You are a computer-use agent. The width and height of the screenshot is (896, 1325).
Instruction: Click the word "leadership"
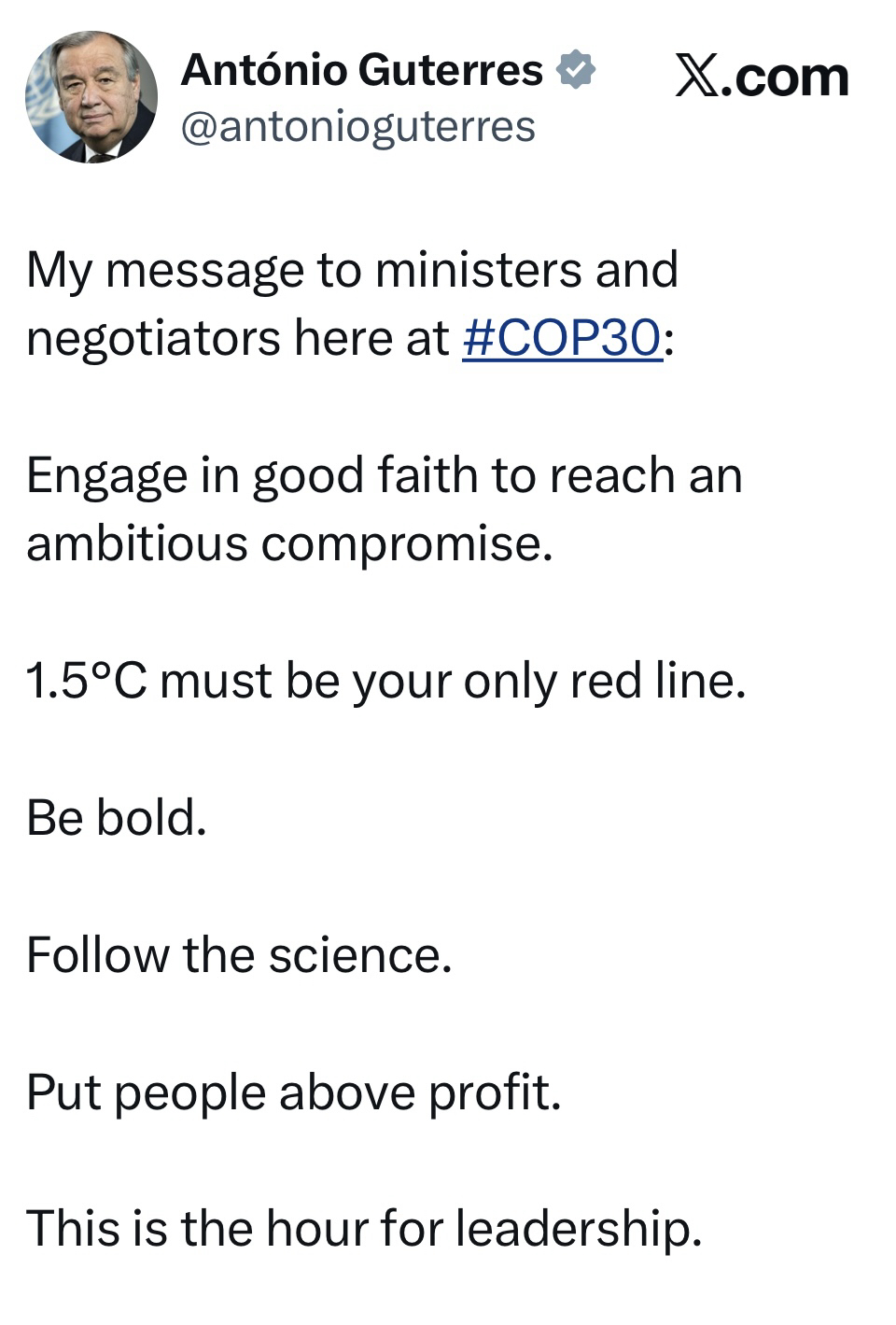tap(577, 1228)
